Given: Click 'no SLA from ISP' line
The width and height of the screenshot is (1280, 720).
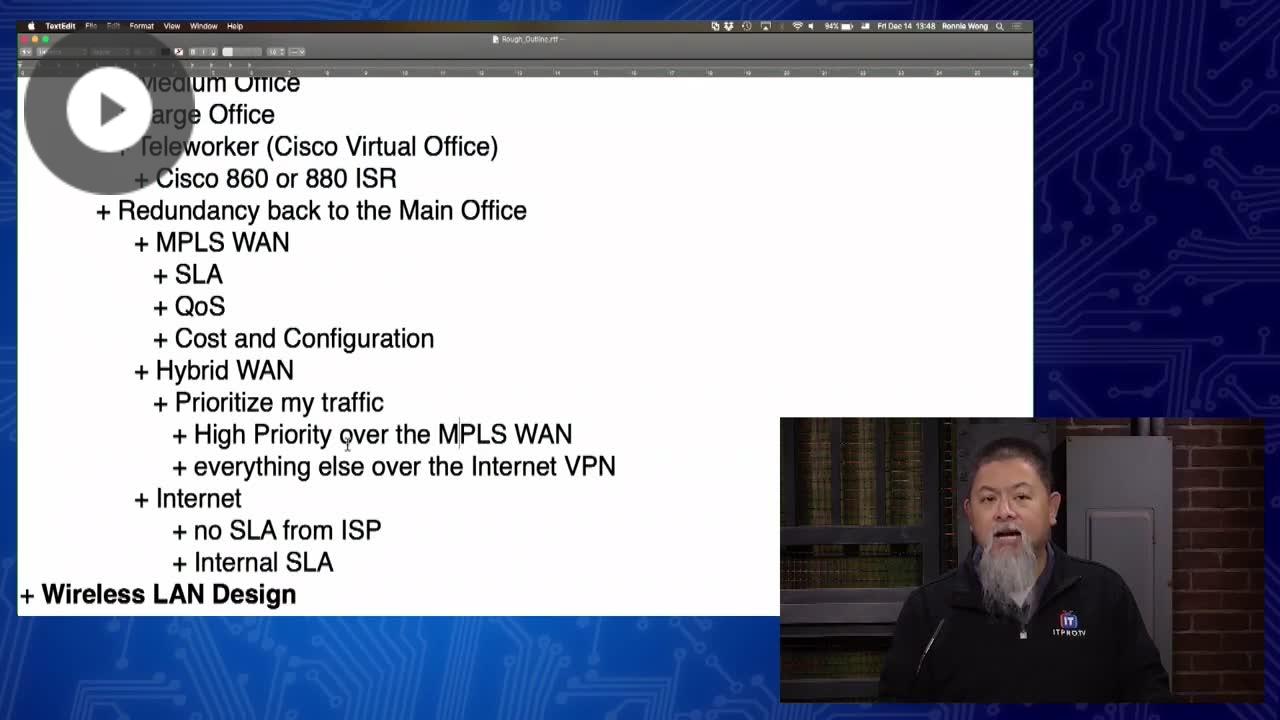Looking at the screenshot, I should [x=287, y=530].
